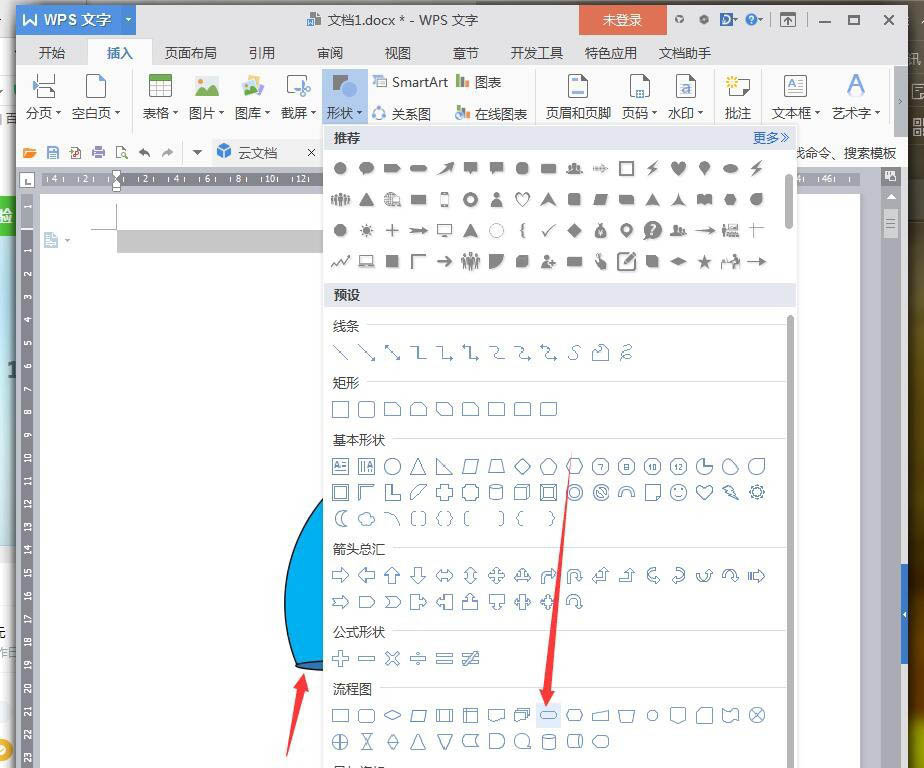Image resolution: width=924 pixels, height=768 pixels.
Task: Select the flowchart terminator shape
Action: (x=548, y=716)
